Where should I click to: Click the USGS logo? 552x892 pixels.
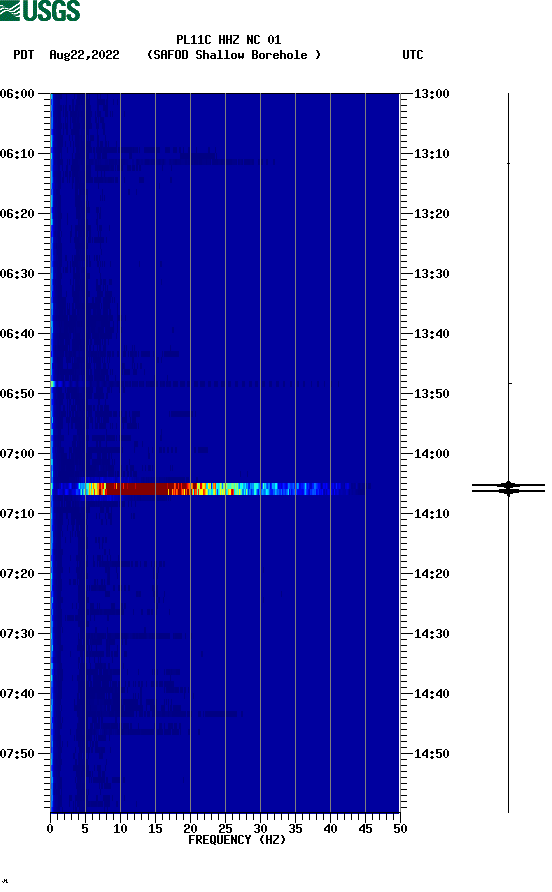(40, 10)
